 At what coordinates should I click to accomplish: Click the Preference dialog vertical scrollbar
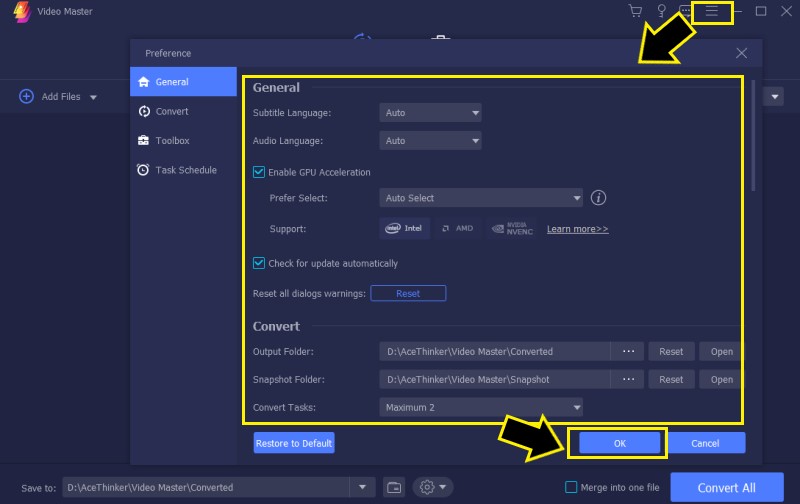pyautogui.click(x=754, y=136)
